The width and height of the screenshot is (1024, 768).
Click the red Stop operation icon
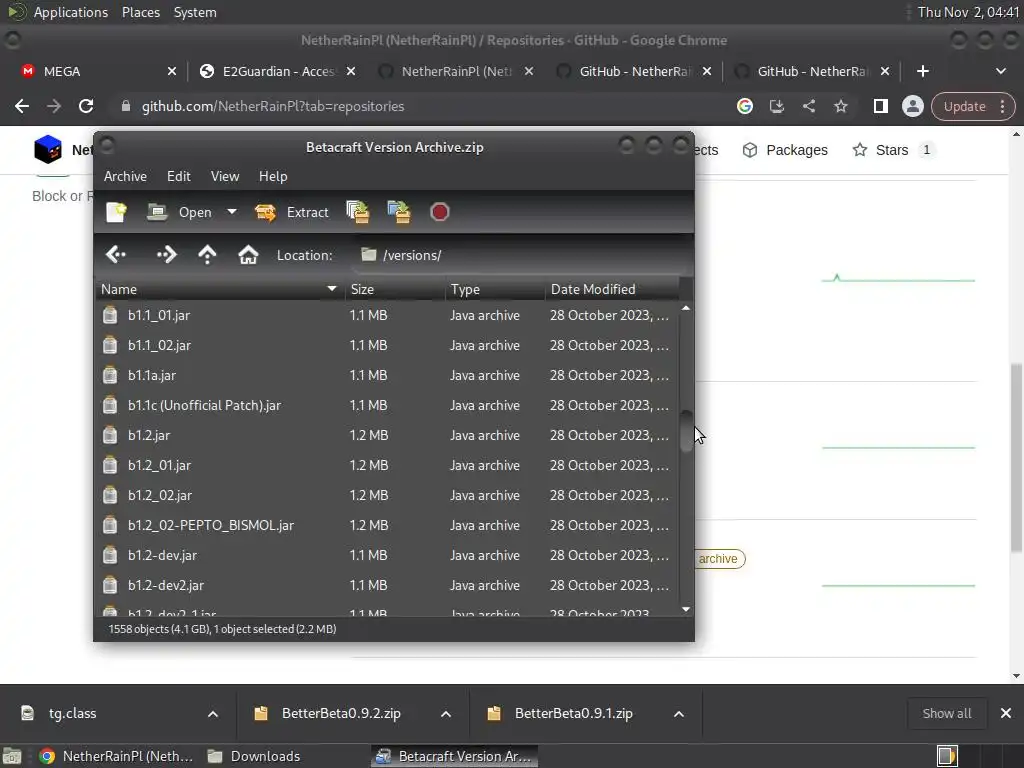(440, 212)
